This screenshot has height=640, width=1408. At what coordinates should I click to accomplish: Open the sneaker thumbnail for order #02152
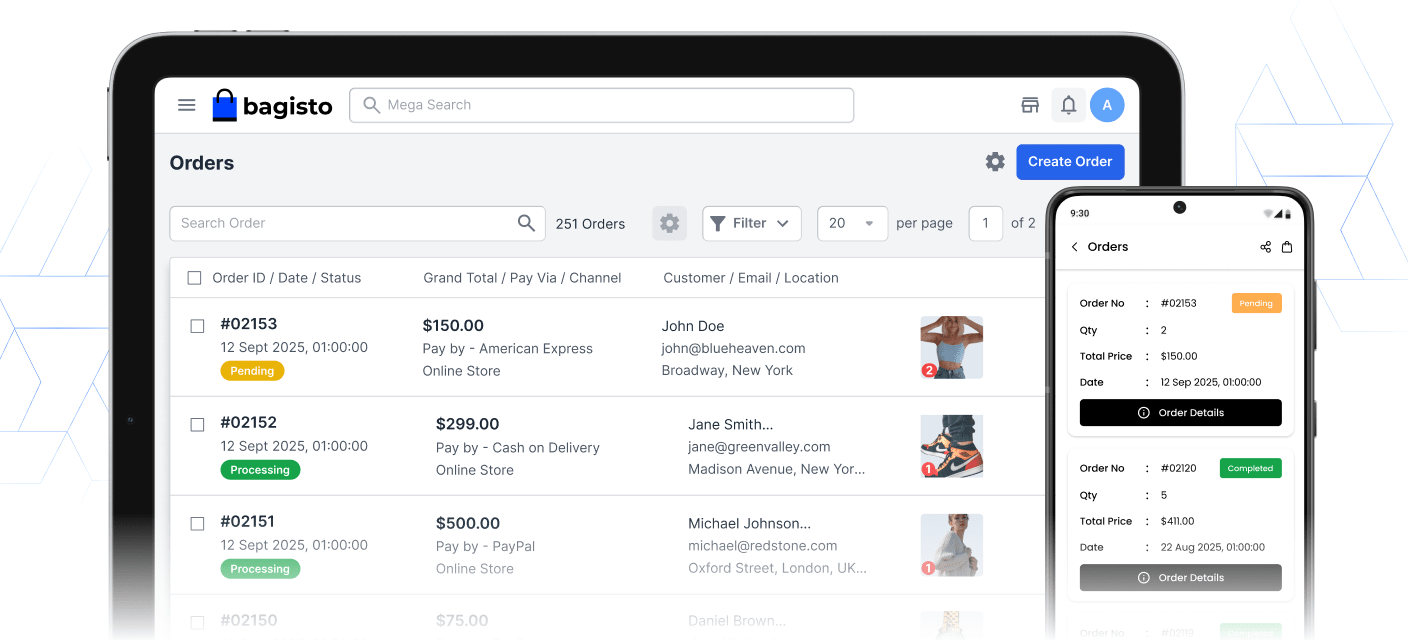point(951,446)
